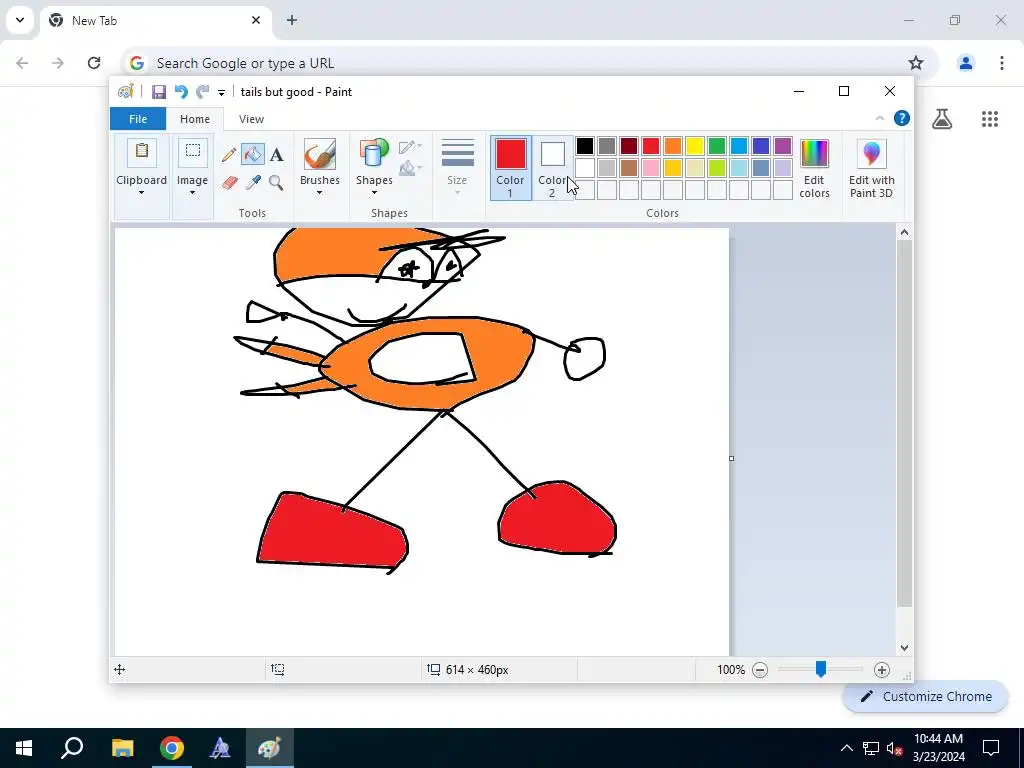This screenshot has height=768, width=1024.
Task: Open the Chrome profile icon
Action: point(965,63)
